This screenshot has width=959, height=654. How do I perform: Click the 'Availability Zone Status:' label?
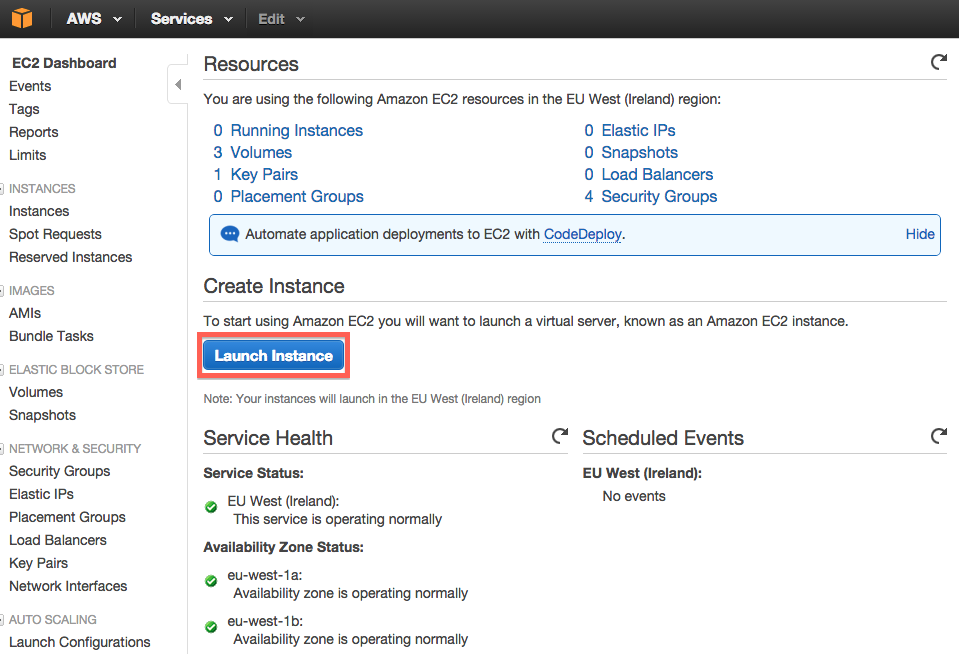tap(283, 547)
